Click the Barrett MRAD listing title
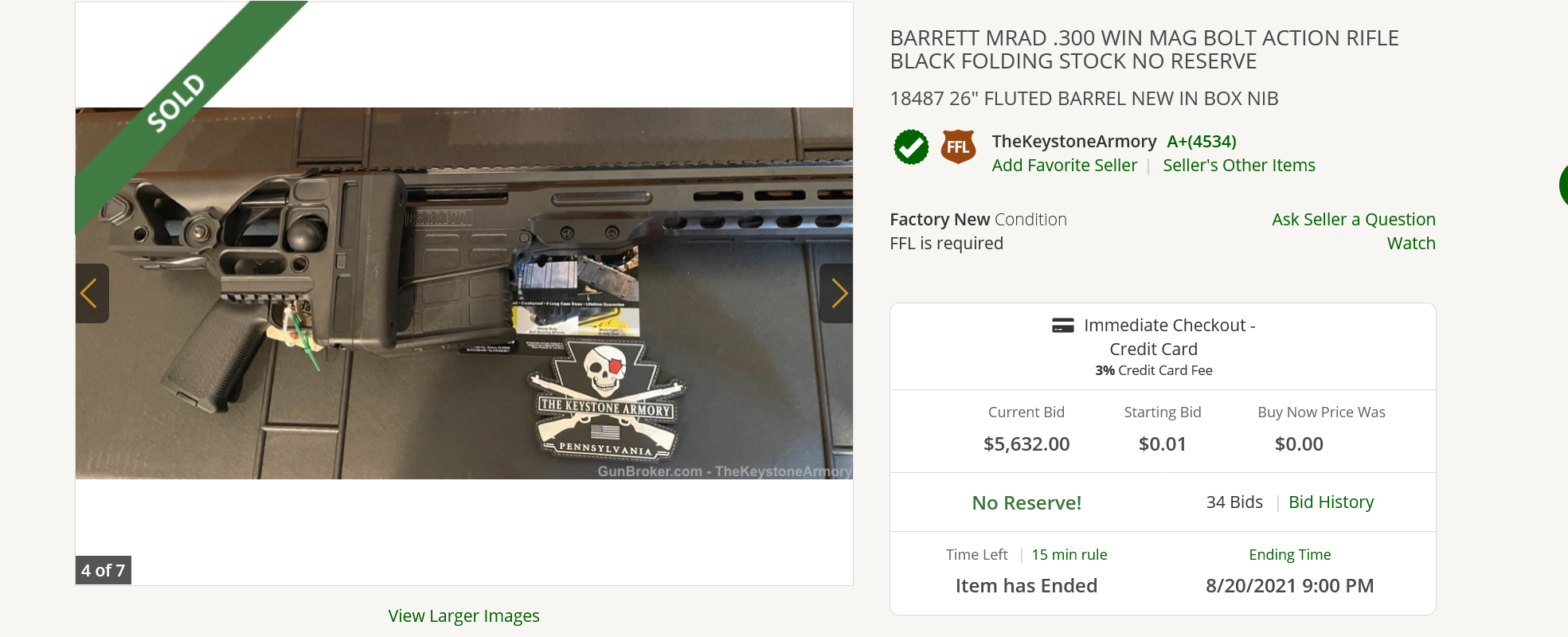This screenshot has width=1568, height=637. click(x=1144, y=49)
